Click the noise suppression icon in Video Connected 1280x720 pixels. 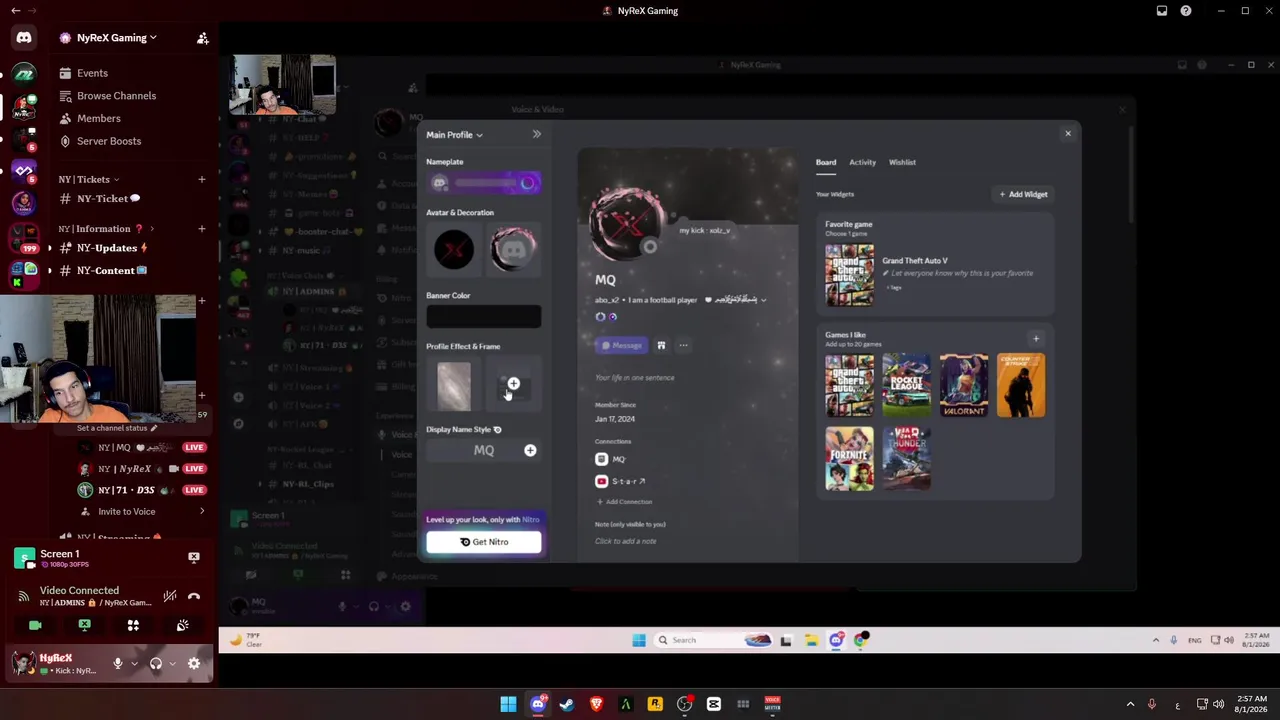(170, 596)
